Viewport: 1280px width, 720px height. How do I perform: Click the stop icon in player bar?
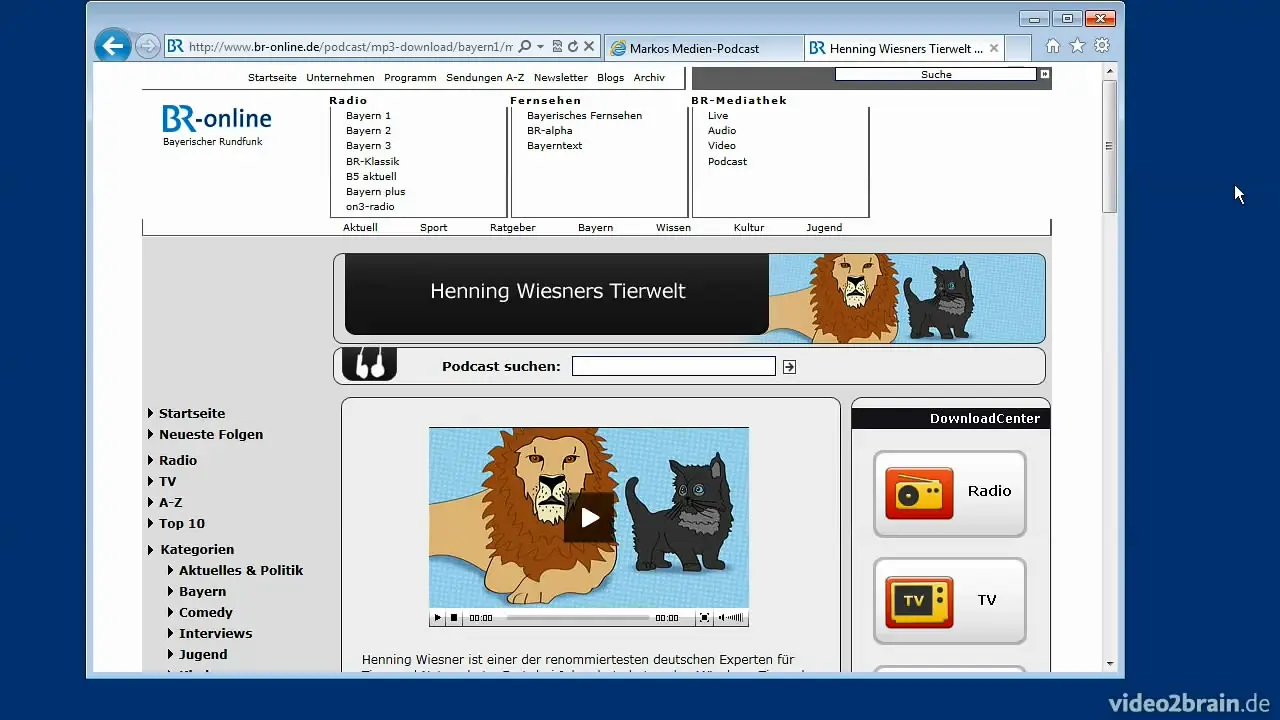pyautogui.click(x=454, y=618)
